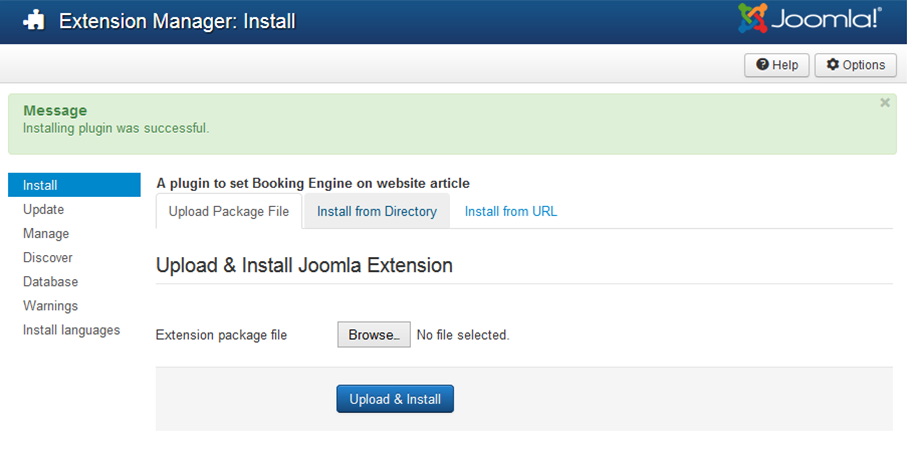
Task: Click the Joomla! logo
Action: (810, 19)
